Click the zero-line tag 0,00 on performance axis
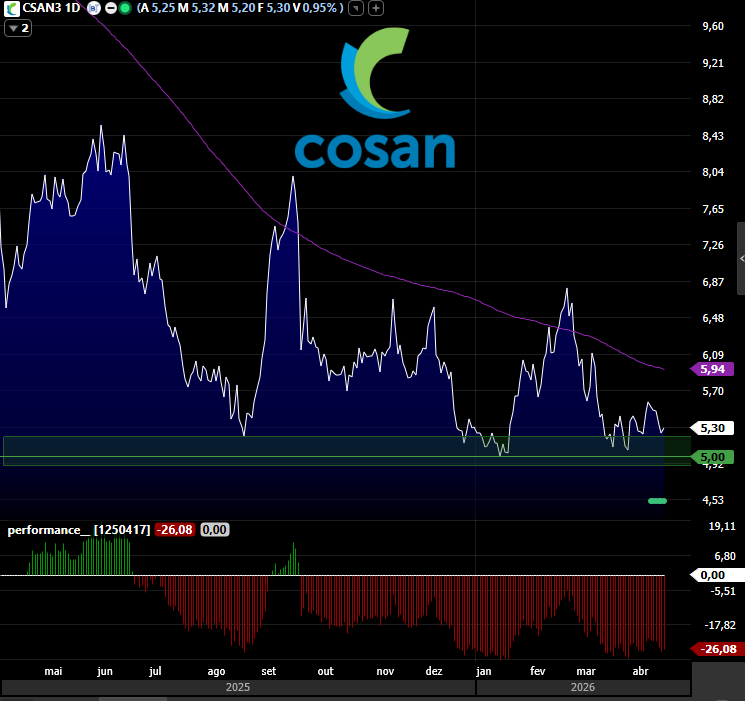Image resolution: width=745 pixels, height=701 pixels. point(718,575)
